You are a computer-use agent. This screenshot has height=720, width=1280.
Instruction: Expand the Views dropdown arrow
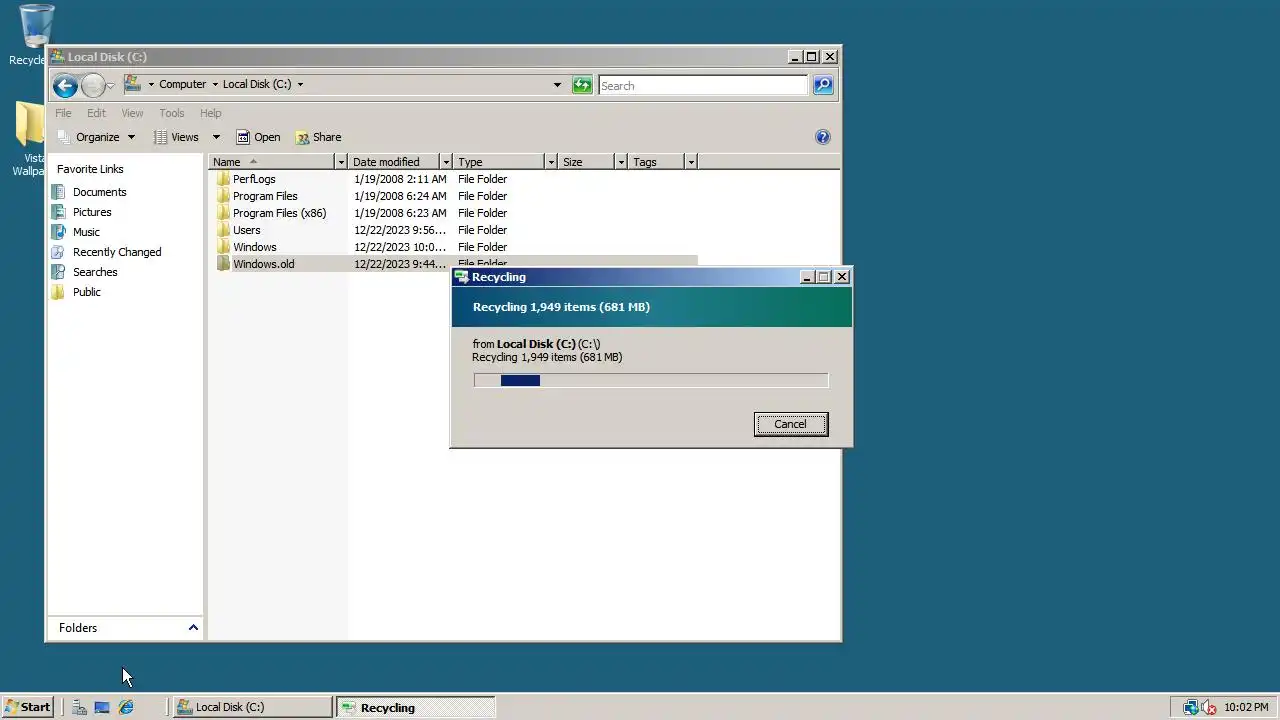click(x=215, y=137)
